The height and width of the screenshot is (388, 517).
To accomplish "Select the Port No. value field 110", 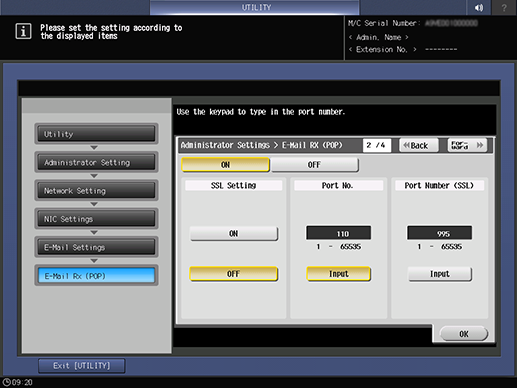I will coord(339,233).
